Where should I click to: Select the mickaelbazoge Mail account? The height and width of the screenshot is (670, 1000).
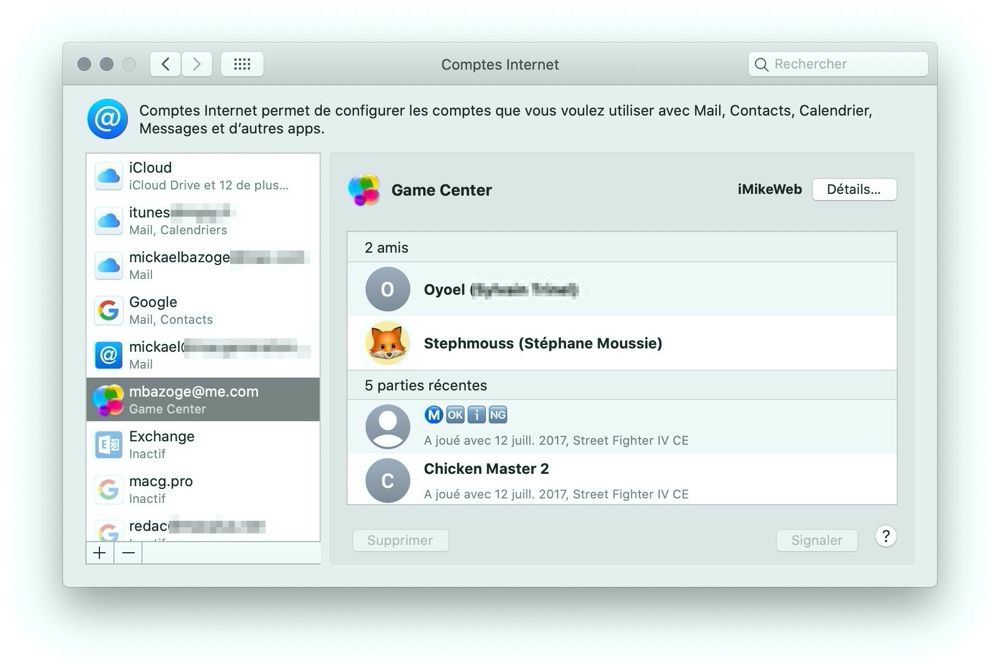click(203, 265)
